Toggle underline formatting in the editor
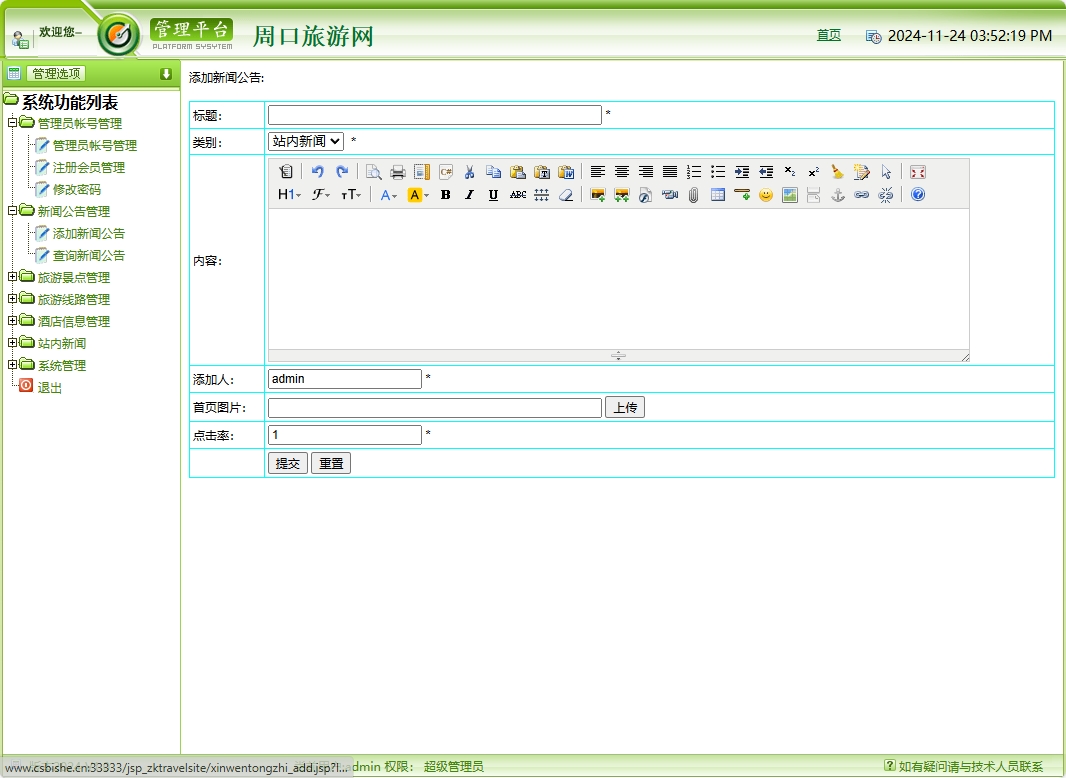 493,194
